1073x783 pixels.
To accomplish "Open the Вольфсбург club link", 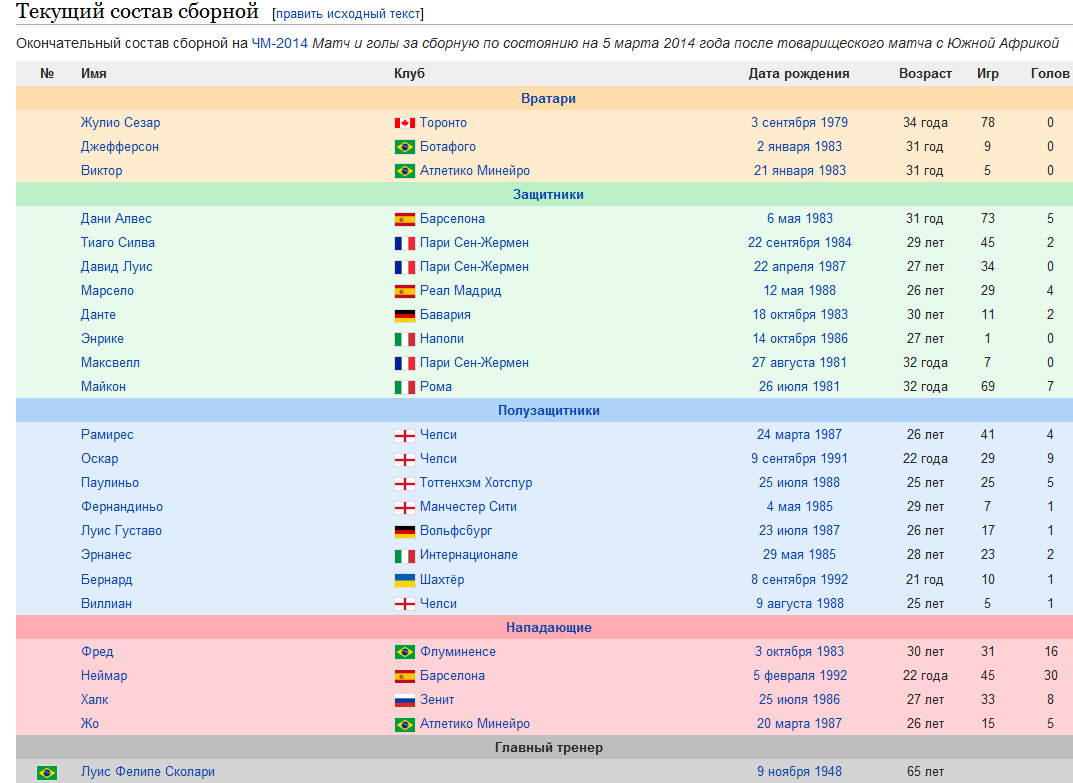I will coord(456,530).
